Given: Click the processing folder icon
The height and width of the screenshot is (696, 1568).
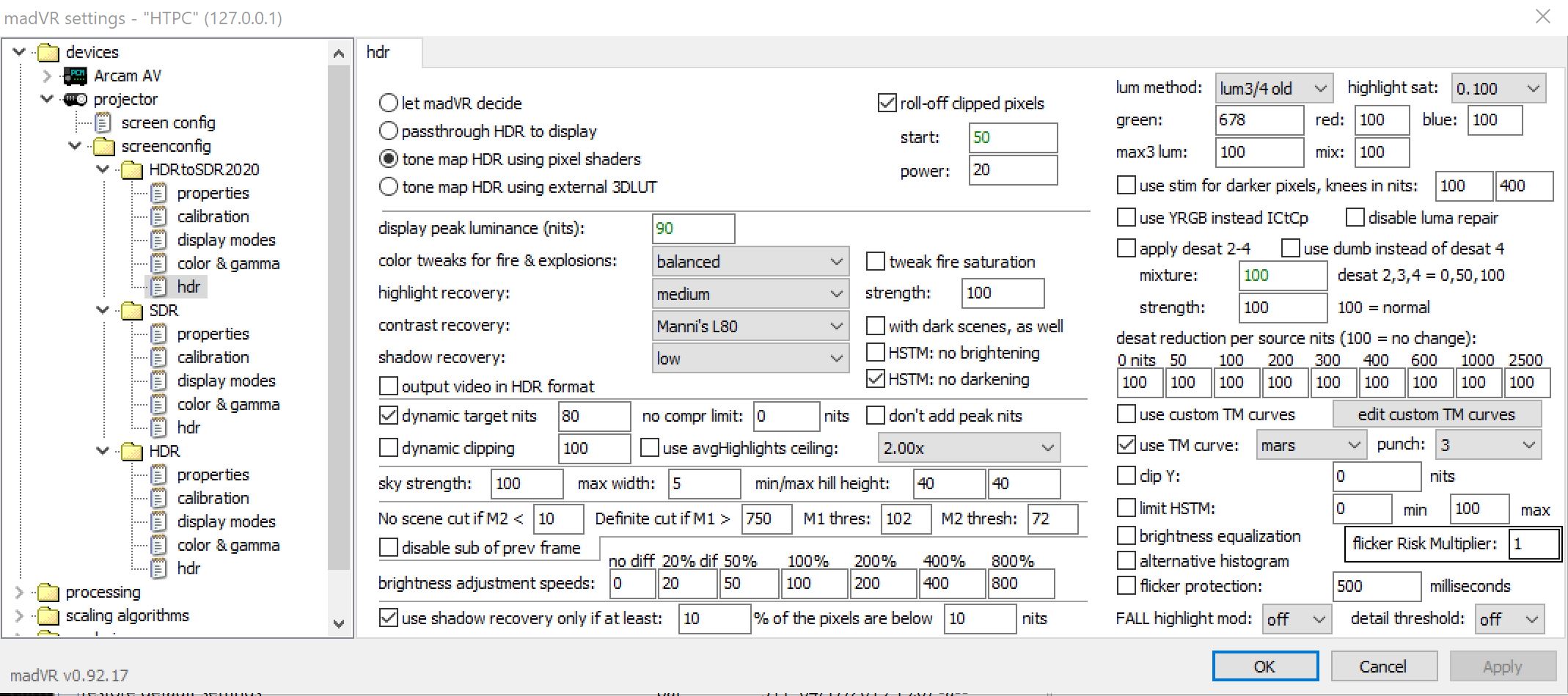Looking at the screenshot, I should tap(48, 593).
